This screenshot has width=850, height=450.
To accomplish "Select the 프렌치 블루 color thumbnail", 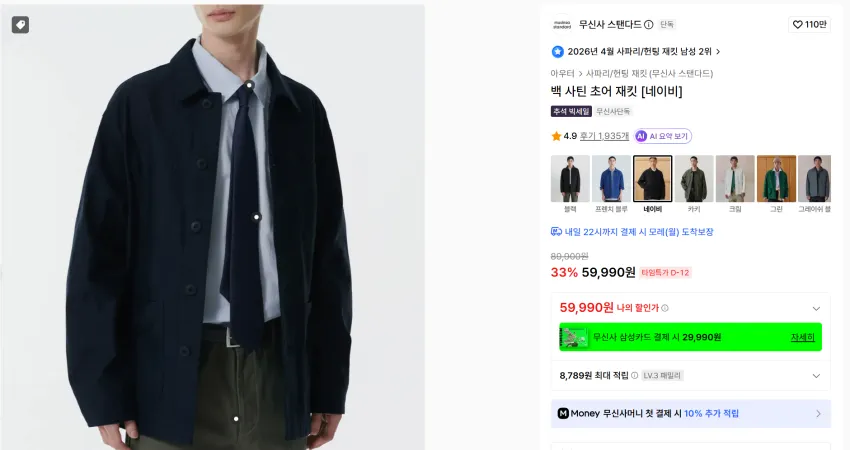I will 611,184.
